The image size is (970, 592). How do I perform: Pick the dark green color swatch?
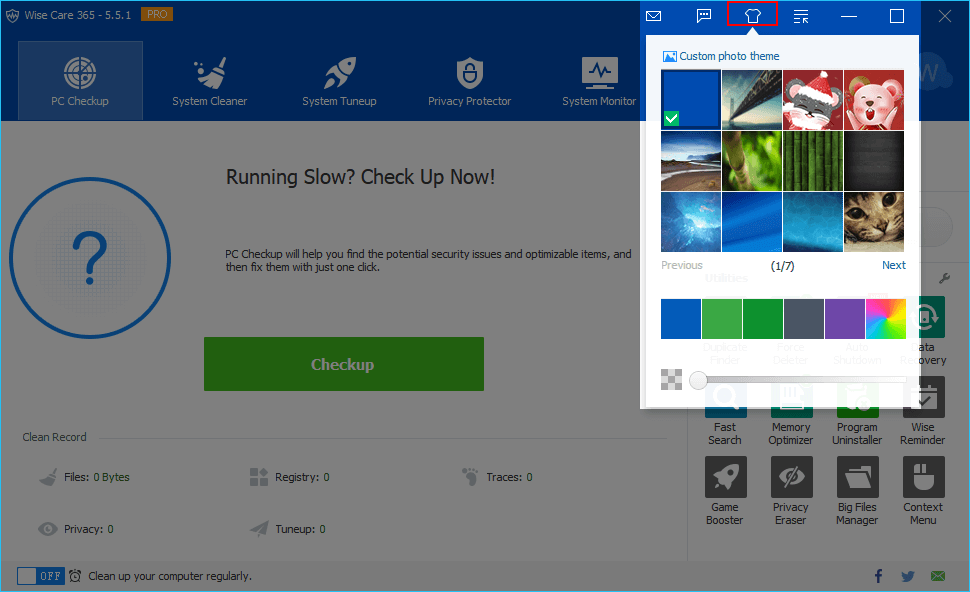coord(763,319)
